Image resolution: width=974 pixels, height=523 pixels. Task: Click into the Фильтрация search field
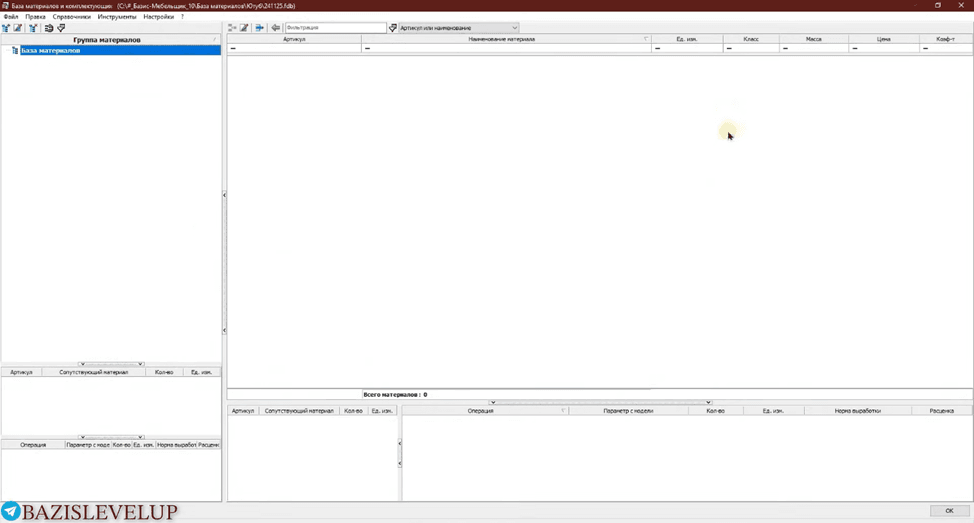335,28
